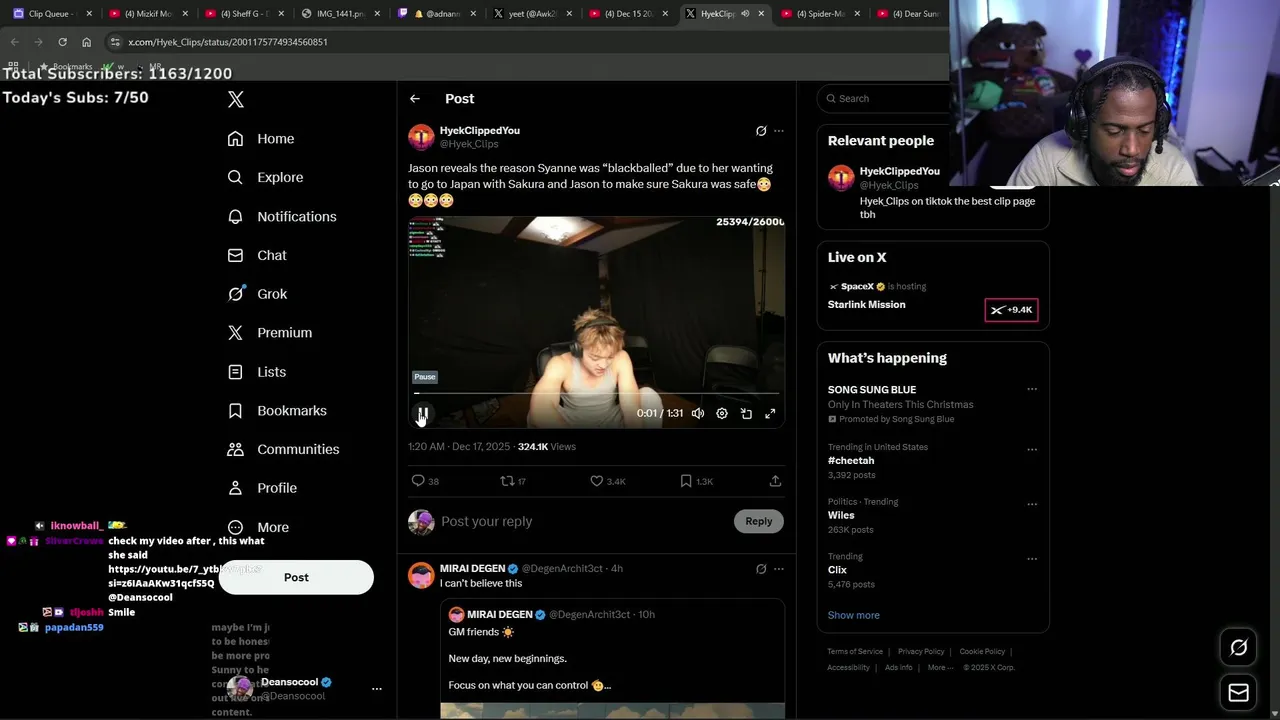Click the white Post button in sidebar
The height and width of the screenshot is (720, 1280).
click(296, 577)
